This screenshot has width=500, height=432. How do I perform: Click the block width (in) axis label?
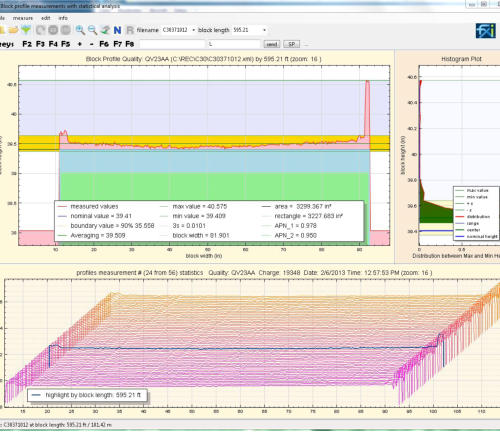204,256
